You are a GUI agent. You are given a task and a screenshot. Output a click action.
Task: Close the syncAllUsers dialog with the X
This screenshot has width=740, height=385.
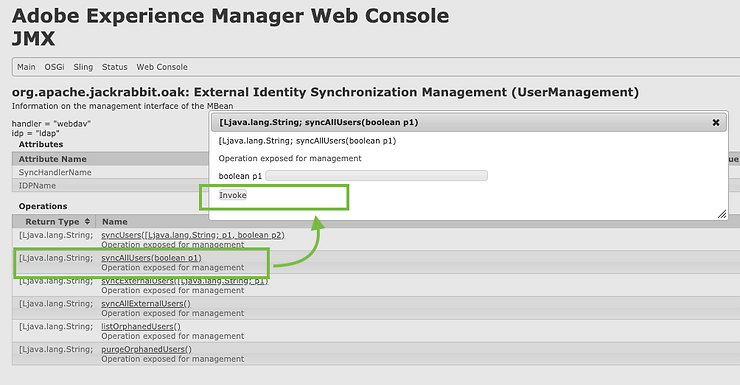715,123
